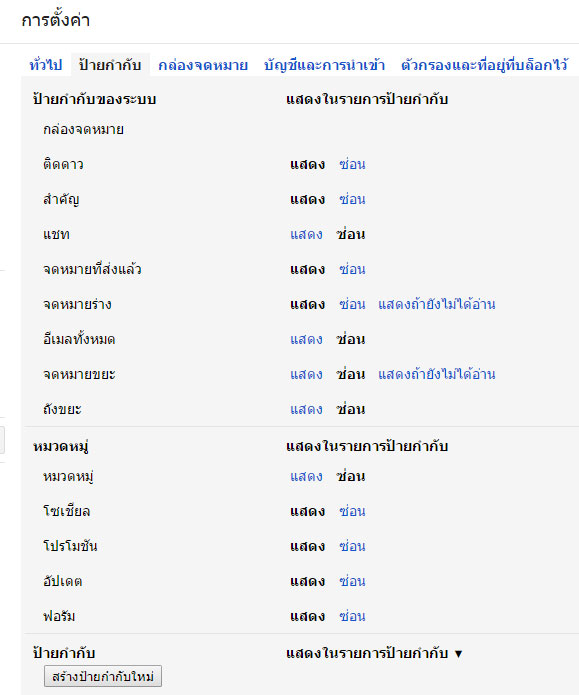
Task: Hide the โซเชียล category via ซ่อน
Action: [x=352, y=511]
